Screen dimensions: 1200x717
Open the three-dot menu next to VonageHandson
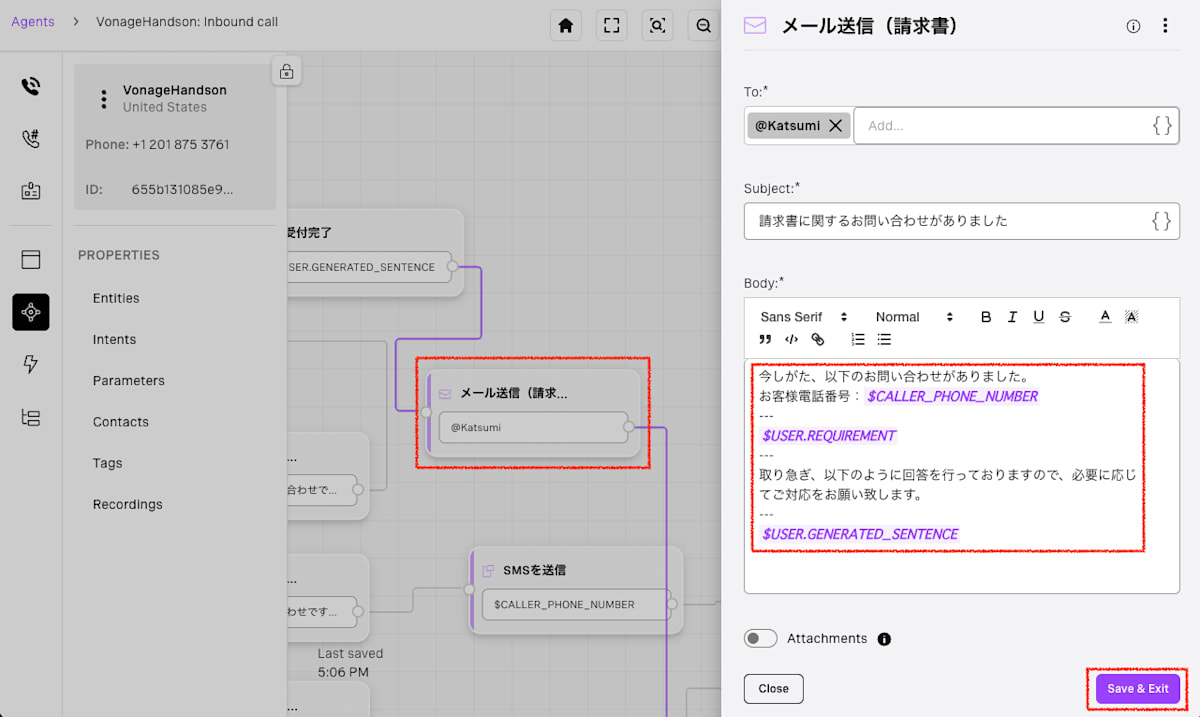(x=103, y=99)
